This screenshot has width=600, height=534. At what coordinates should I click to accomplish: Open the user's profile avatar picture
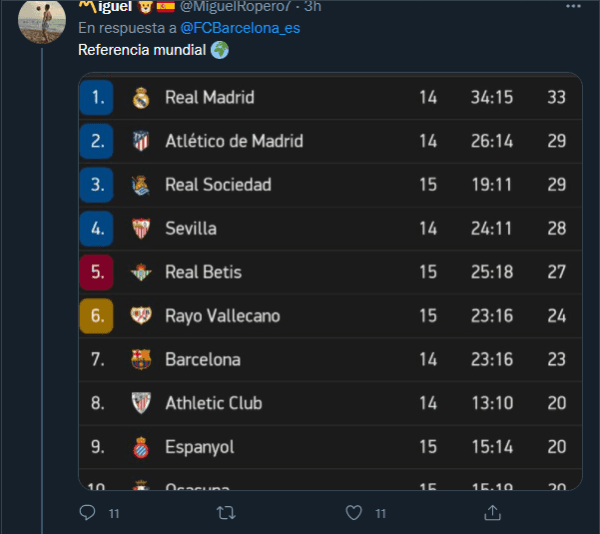pos(42,22)
